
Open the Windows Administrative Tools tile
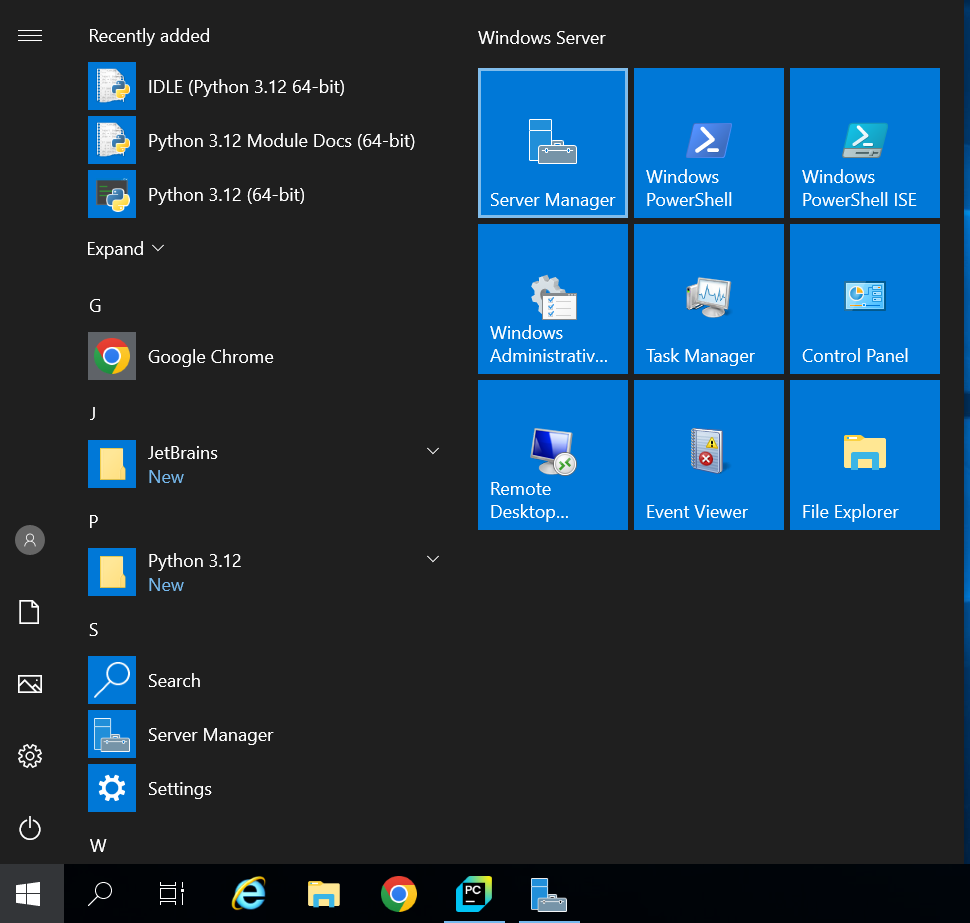click(553, 299)
